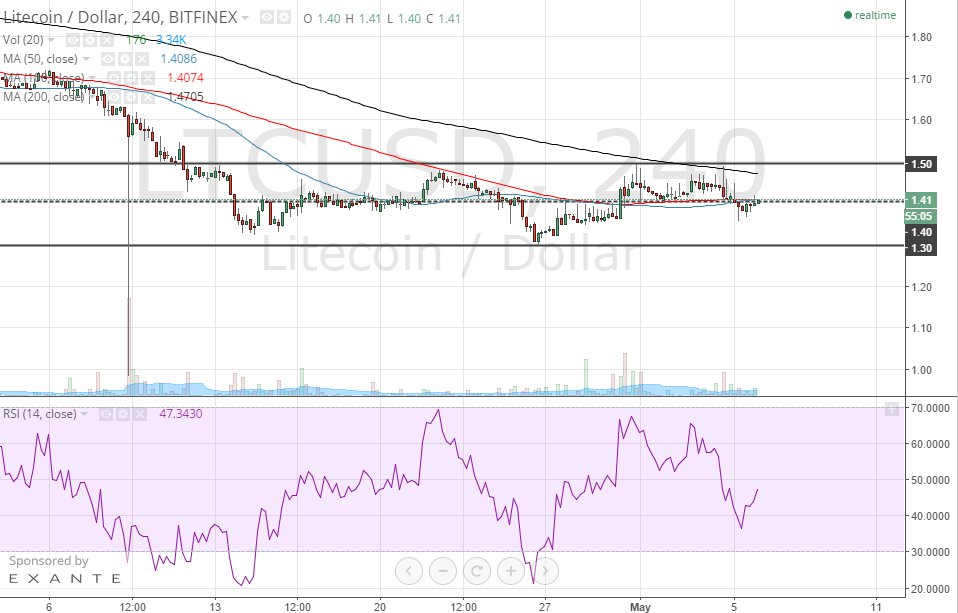Hide the Vol (20) indicator

tap(73, 40)
